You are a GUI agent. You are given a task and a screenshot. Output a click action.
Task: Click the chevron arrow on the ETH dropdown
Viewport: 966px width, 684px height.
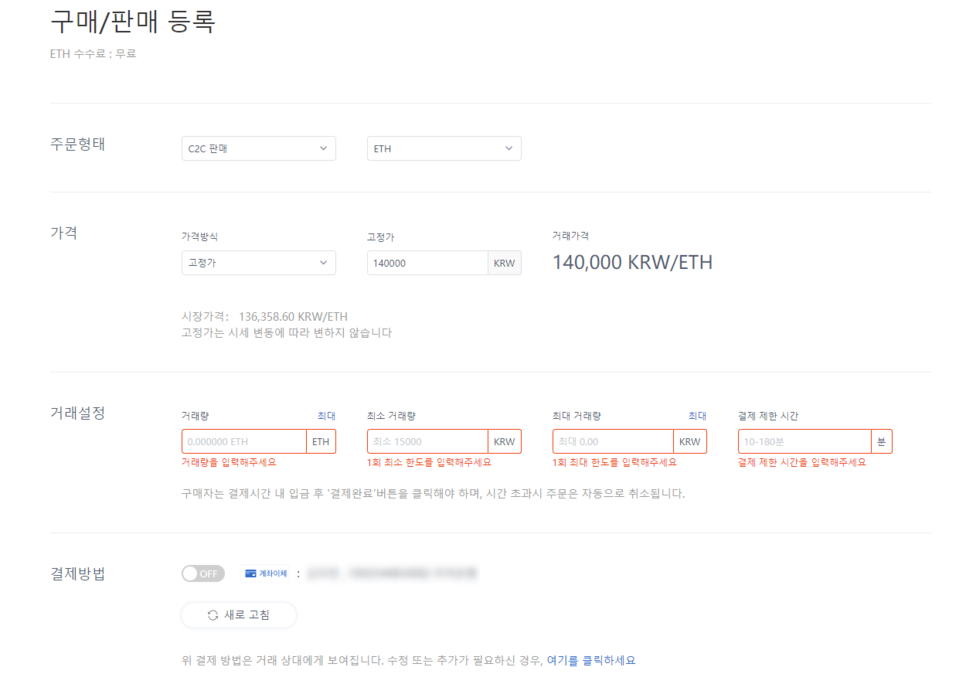(x=509, y=149)
